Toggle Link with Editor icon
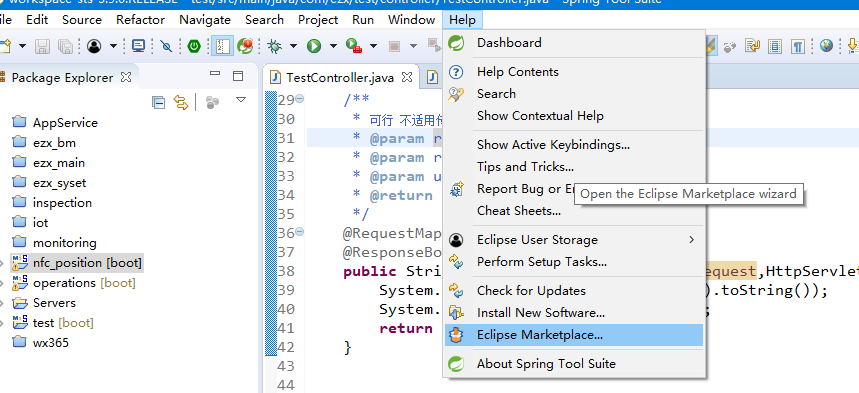The width and height of the screenshot is (859, 393). click(181, 102)
